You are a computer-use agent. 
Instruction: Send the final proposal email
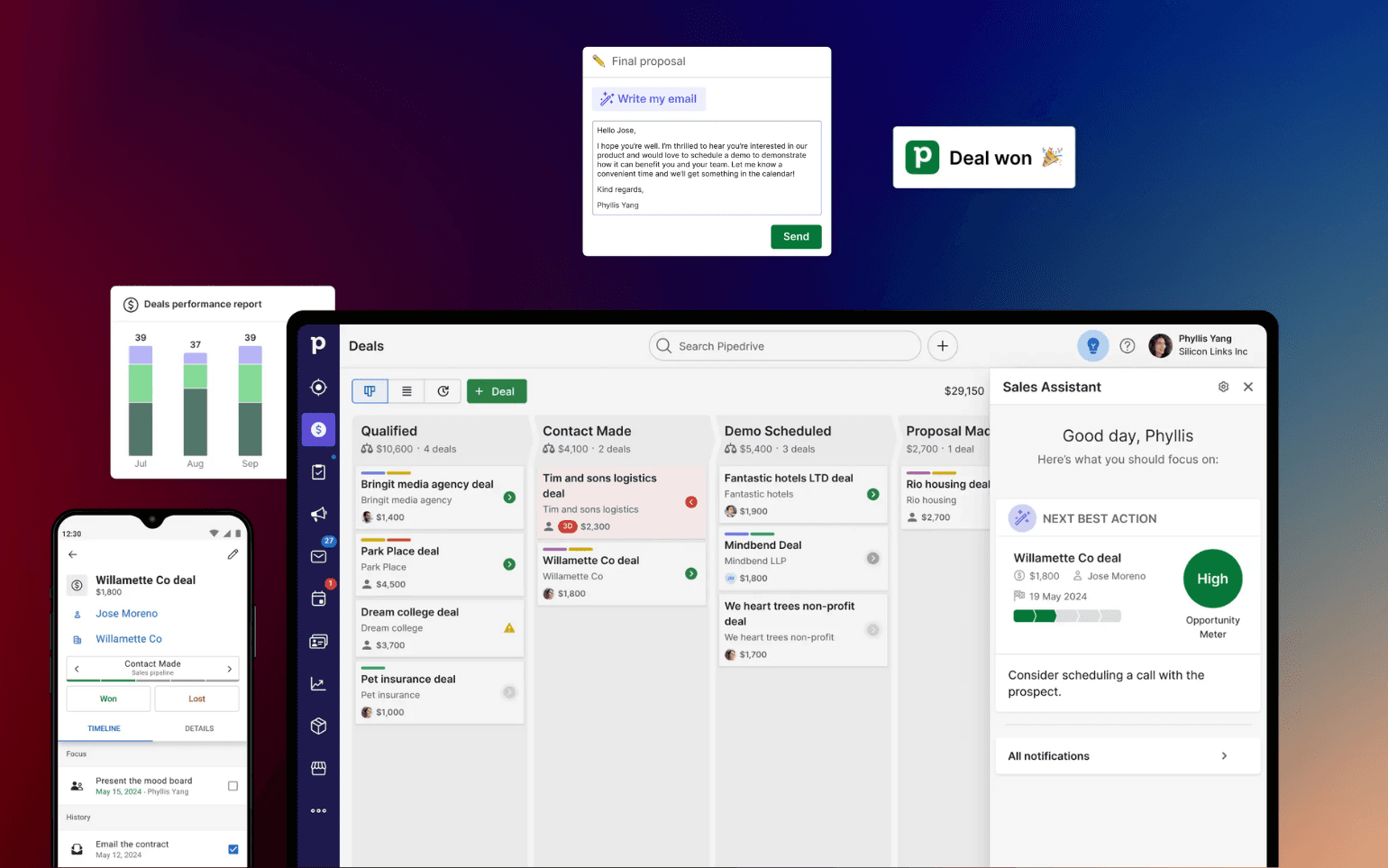[796, 236]
